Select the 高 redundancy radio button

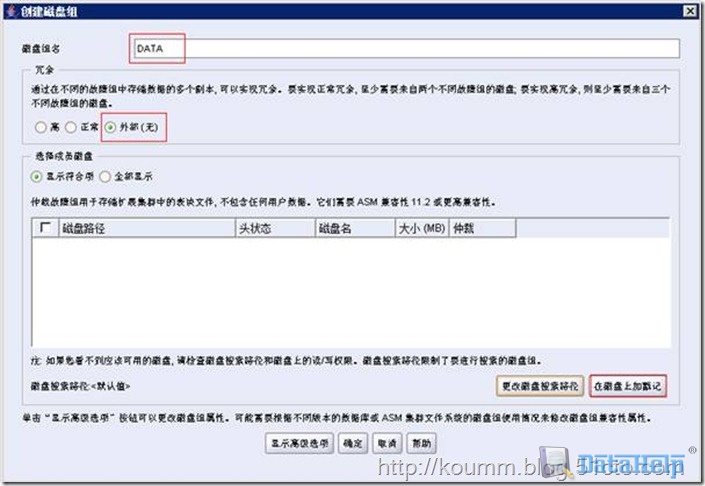[40, 128]
